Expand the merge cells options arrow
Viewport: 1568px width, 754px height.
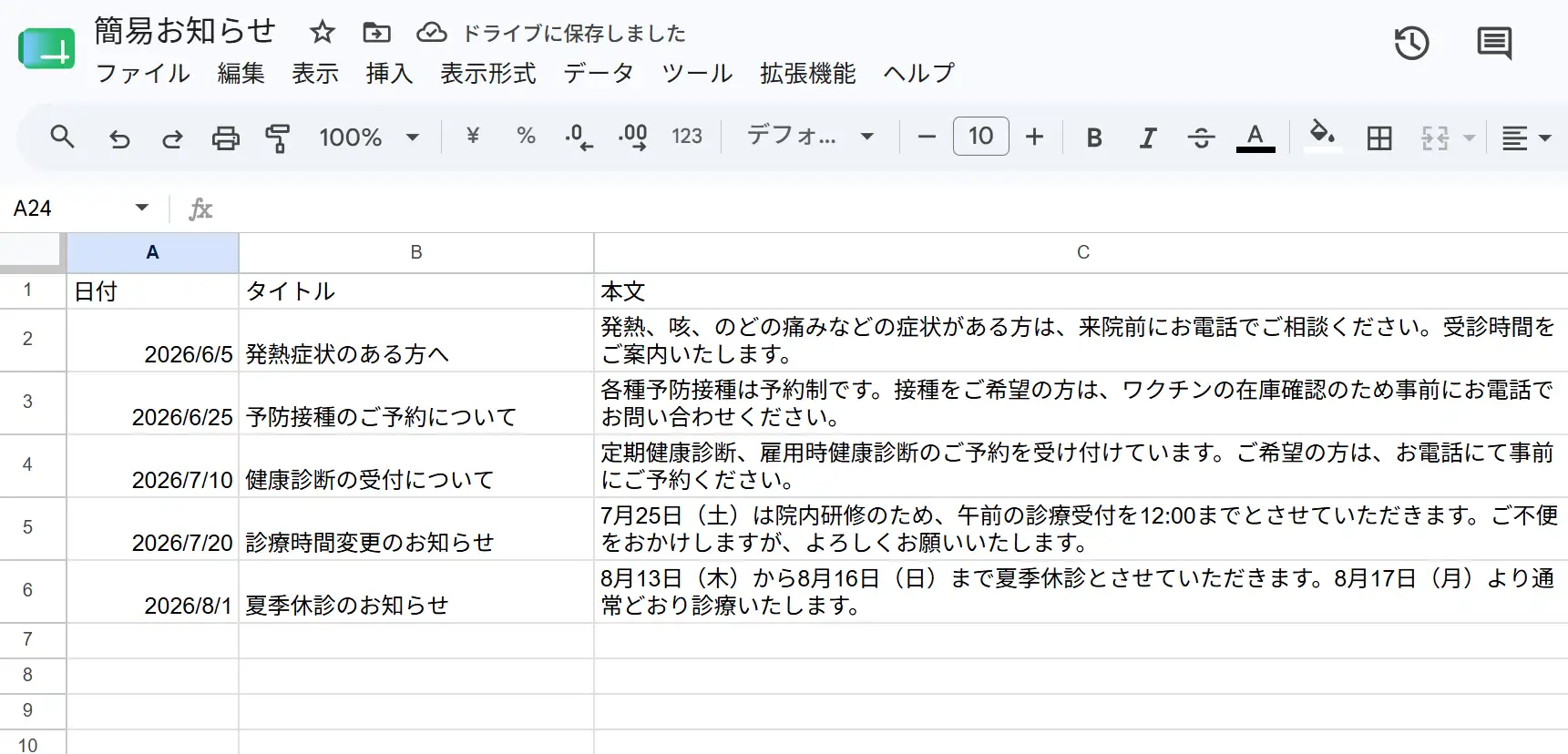[x=1469, y=138]
